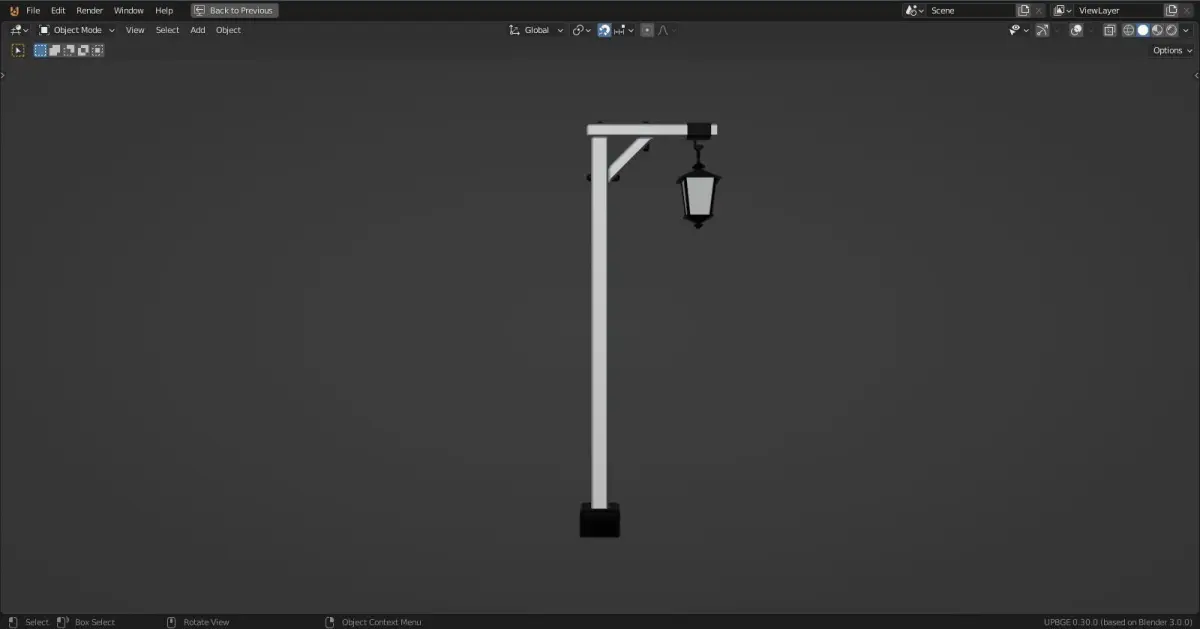Expand the right sidebar arrow
1200x629 pixels.
click(x=1196, y=74)
